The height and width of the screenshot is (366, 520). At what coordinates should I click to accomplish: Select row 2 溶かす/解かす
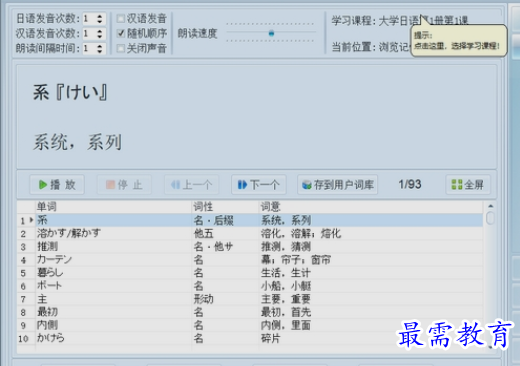250,233
